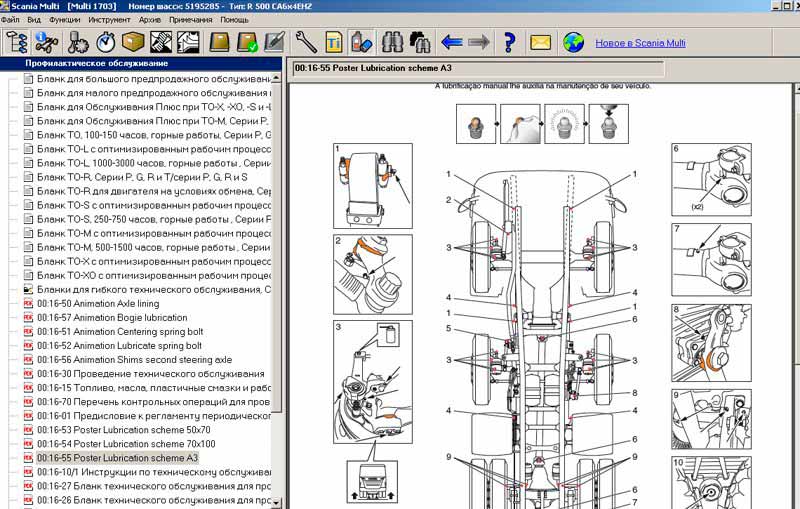The image size is (800, 509).
Task: Click the notepad with pen icon
Action: point(274,42)
